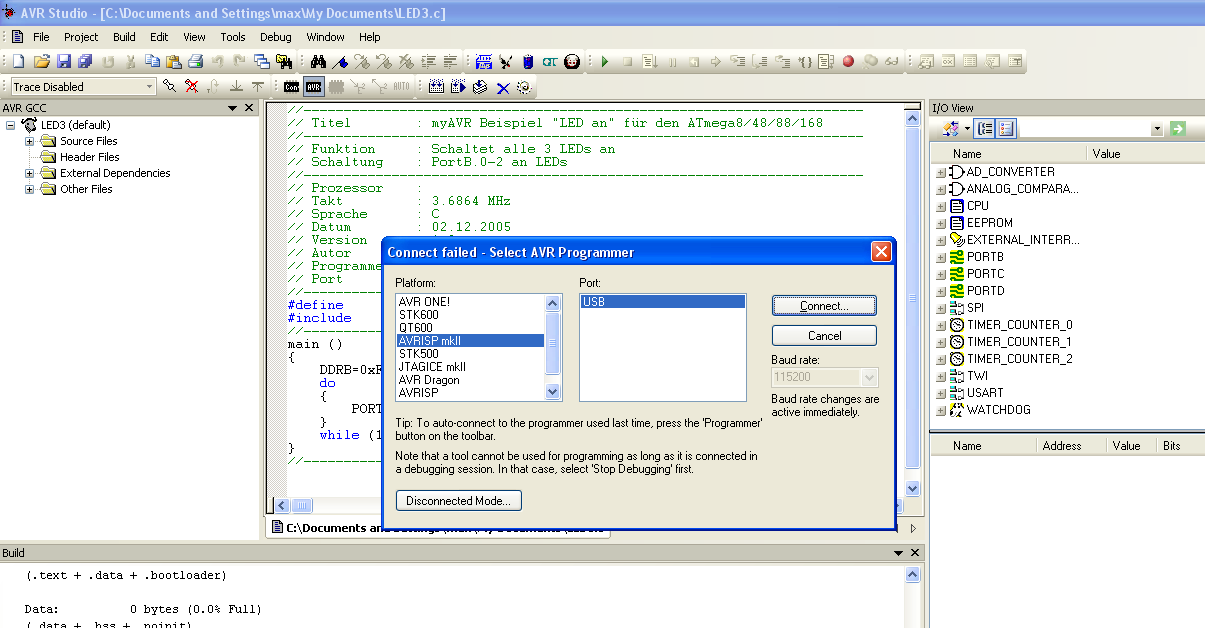Click the Save All icon

85,61
